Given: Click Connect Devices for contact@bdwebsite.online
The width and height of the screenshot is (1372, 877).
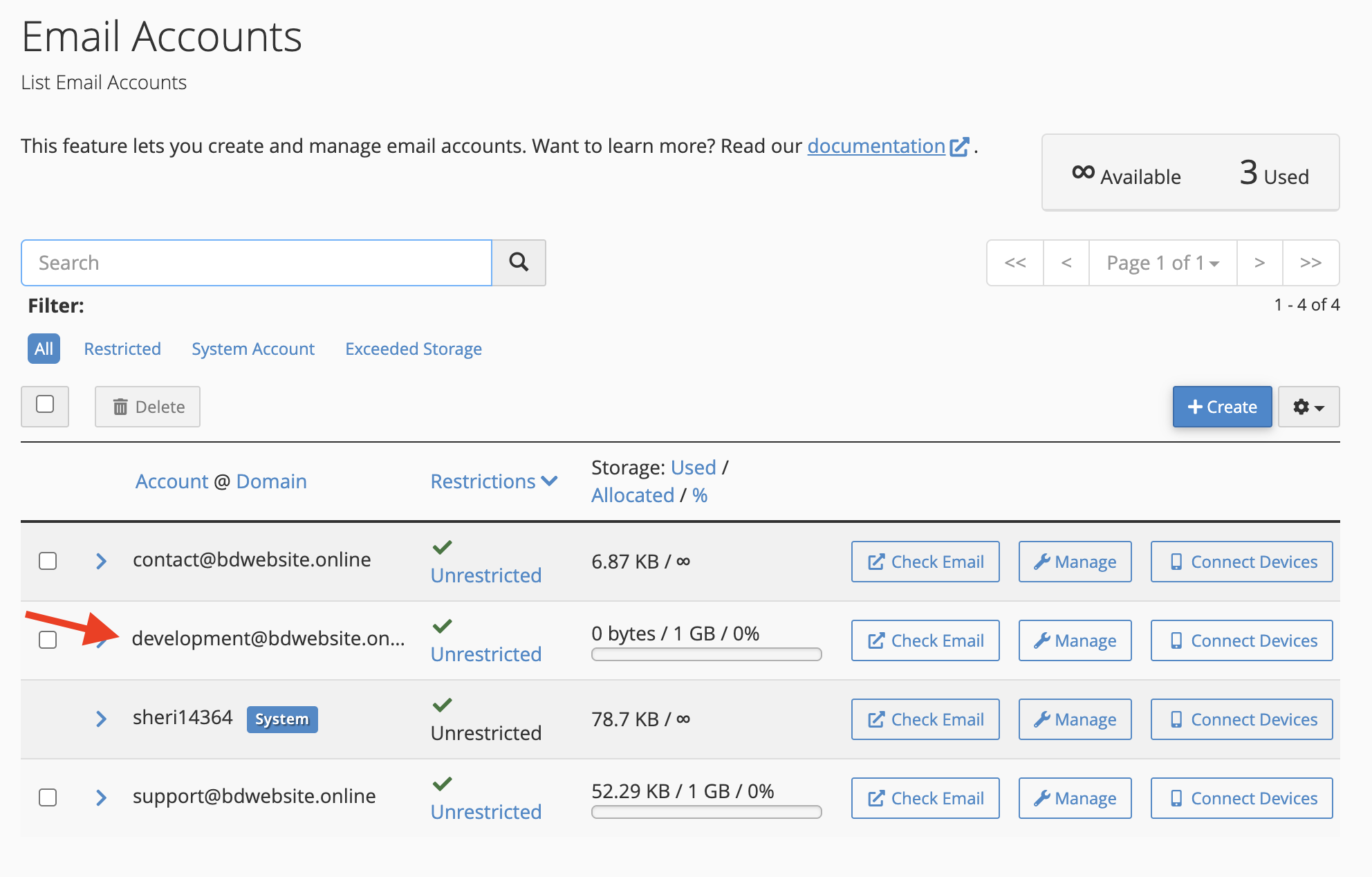Looking at the screenshot, I should tap(1241, 562).
